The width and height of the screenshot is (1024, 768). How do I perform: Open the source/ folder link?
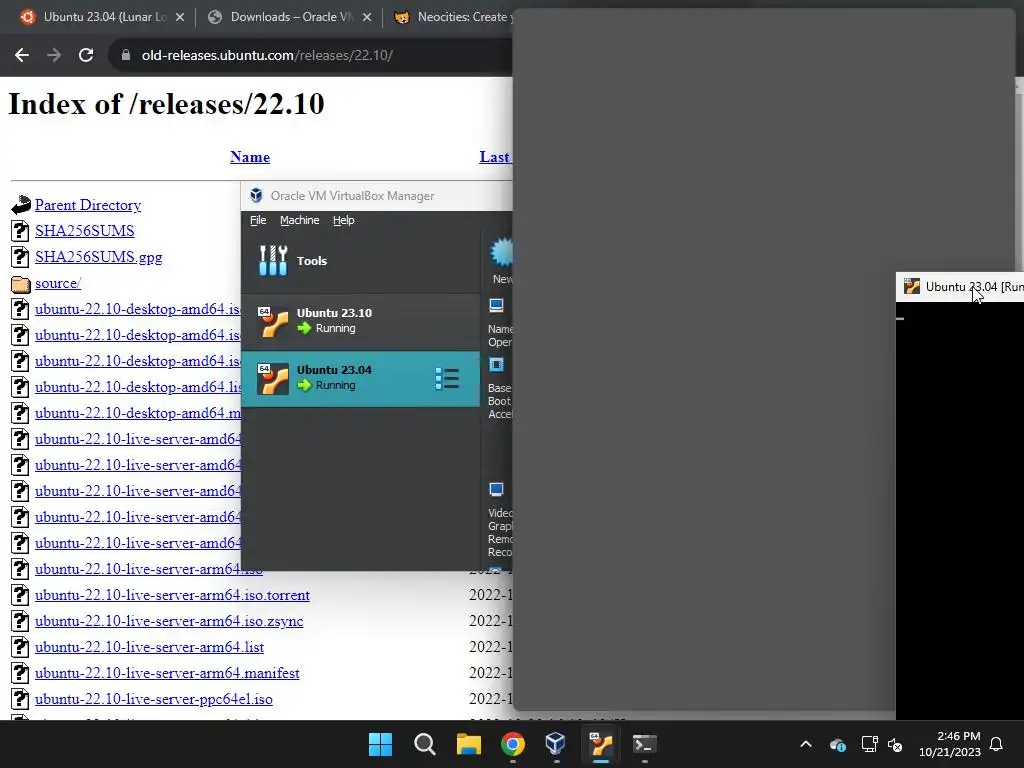point(57,283)
